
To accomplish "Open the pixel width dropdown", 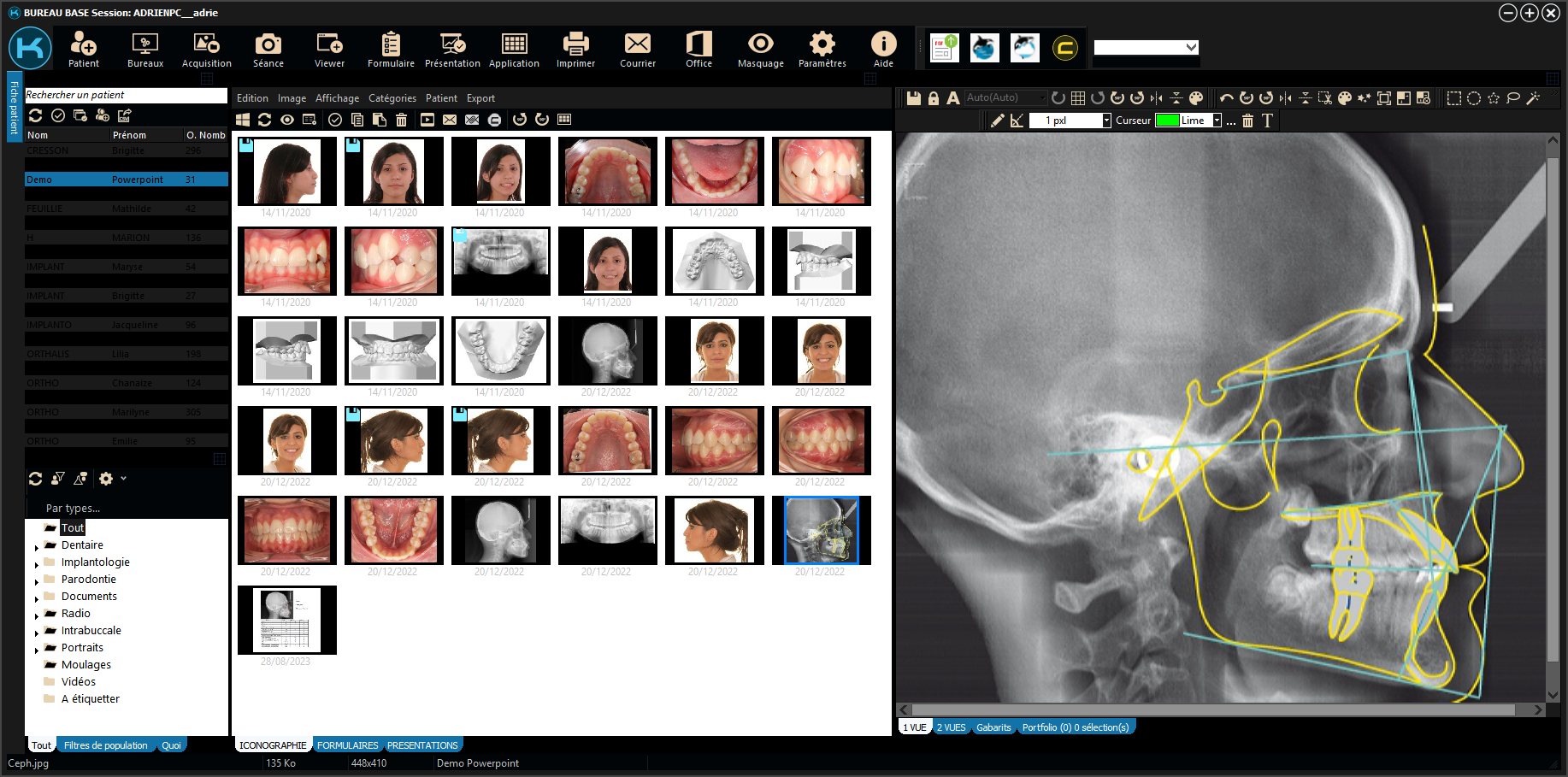I will (1106, 121).
